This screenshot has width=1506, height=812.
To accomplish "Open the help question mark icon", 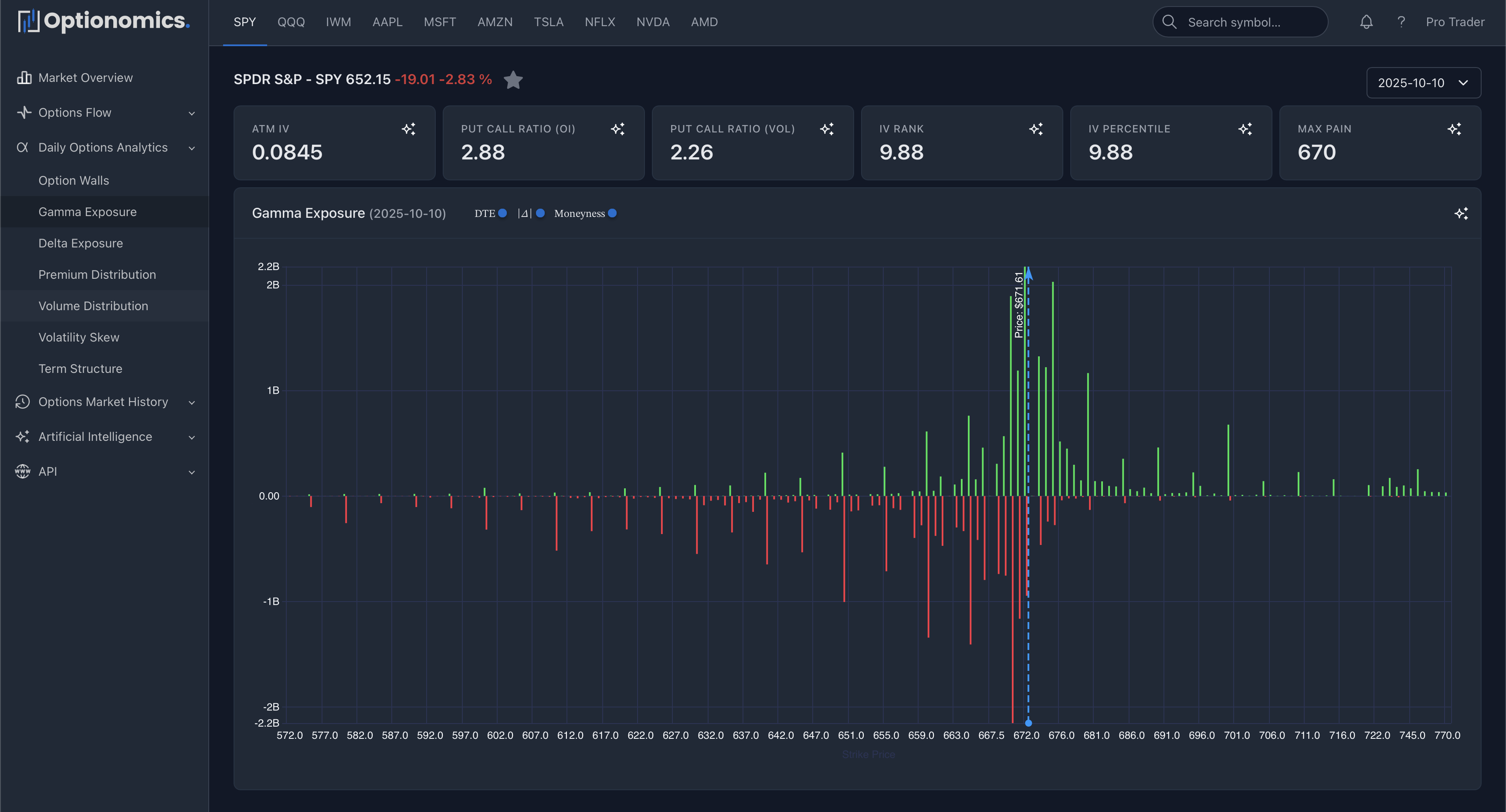I will pyautogui.click(x=1401, y=22).
